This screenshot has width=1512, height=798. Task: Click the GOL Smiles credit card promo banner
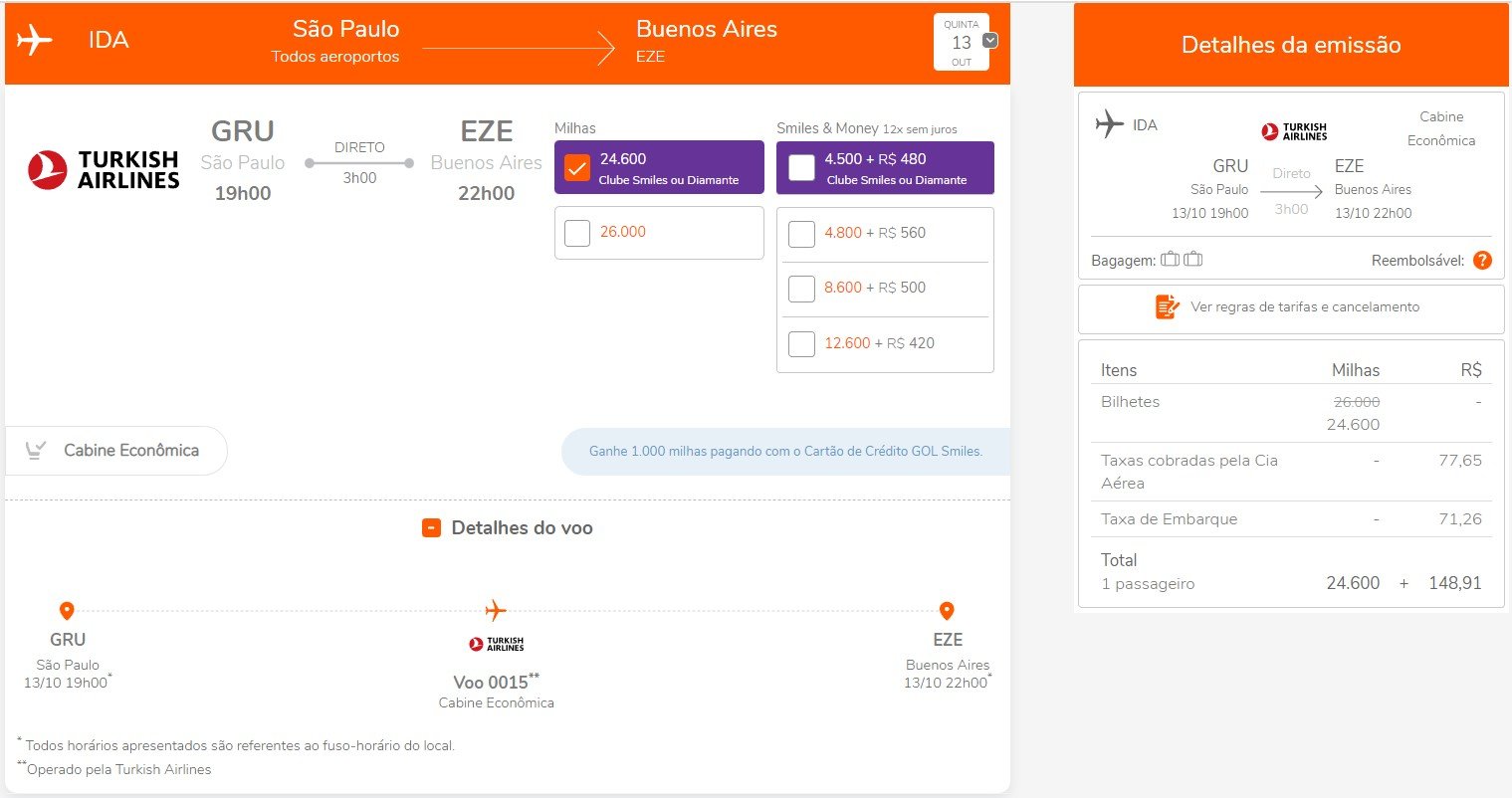[x=785, y=451]
